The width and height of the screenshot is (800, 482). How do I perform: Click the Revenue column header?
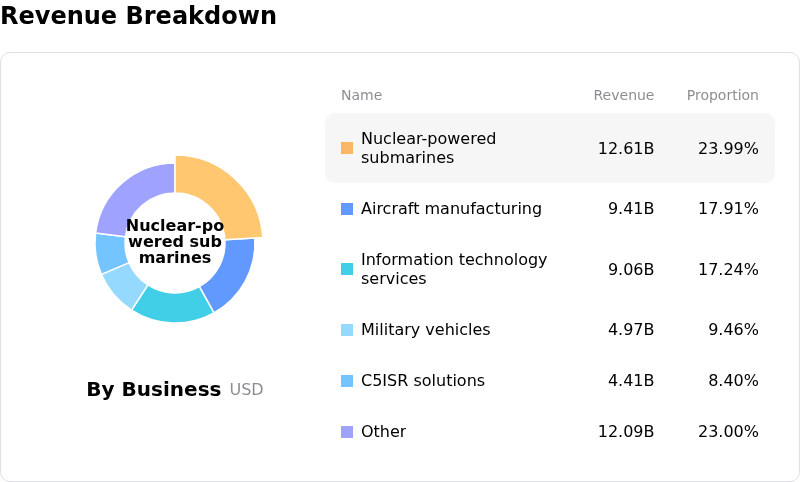point(624,96)
